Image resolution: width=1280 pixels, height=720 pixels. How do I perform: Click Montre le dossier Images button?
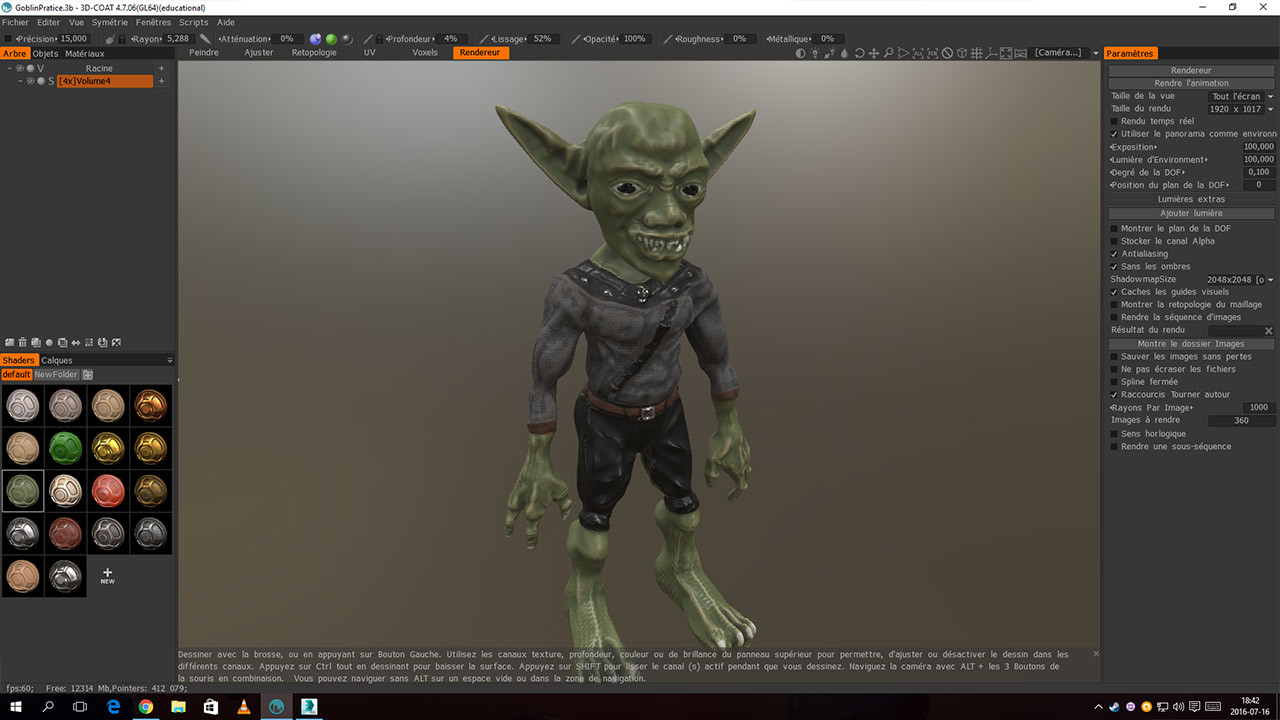point(1191,343)
